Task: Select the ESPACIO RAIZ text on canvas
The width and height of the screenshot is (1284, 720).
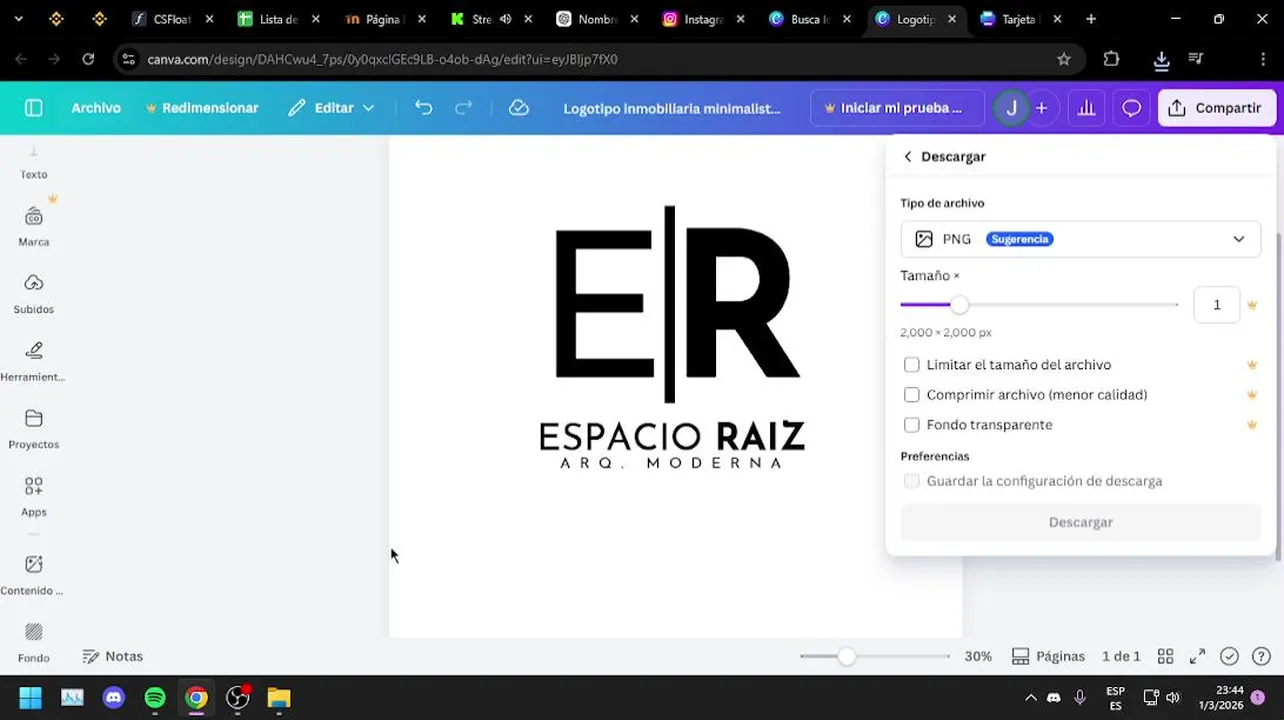Action: (x=672, y=436)
